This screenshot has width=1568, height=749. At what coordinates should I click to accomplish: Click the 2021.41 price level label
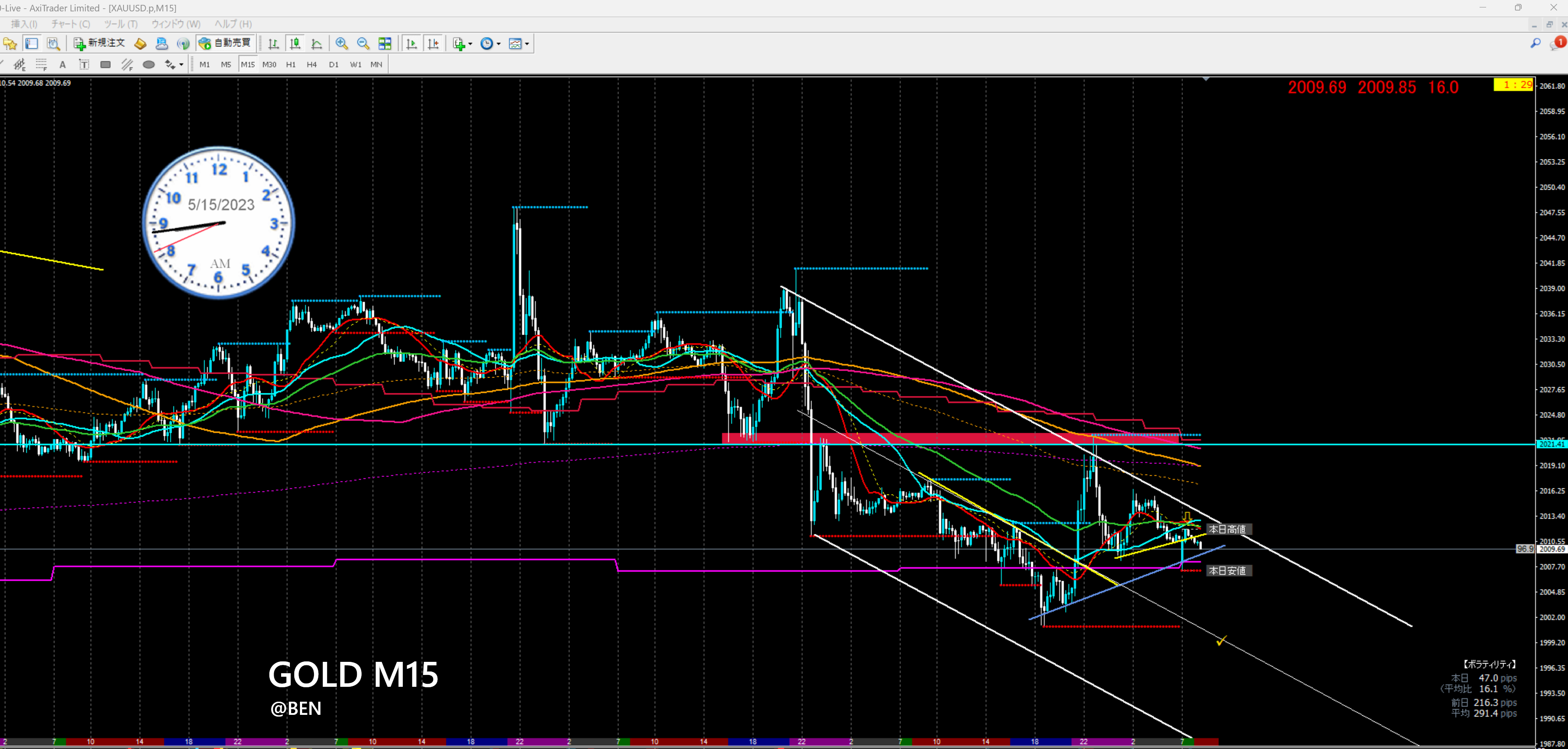(1551, 445)
